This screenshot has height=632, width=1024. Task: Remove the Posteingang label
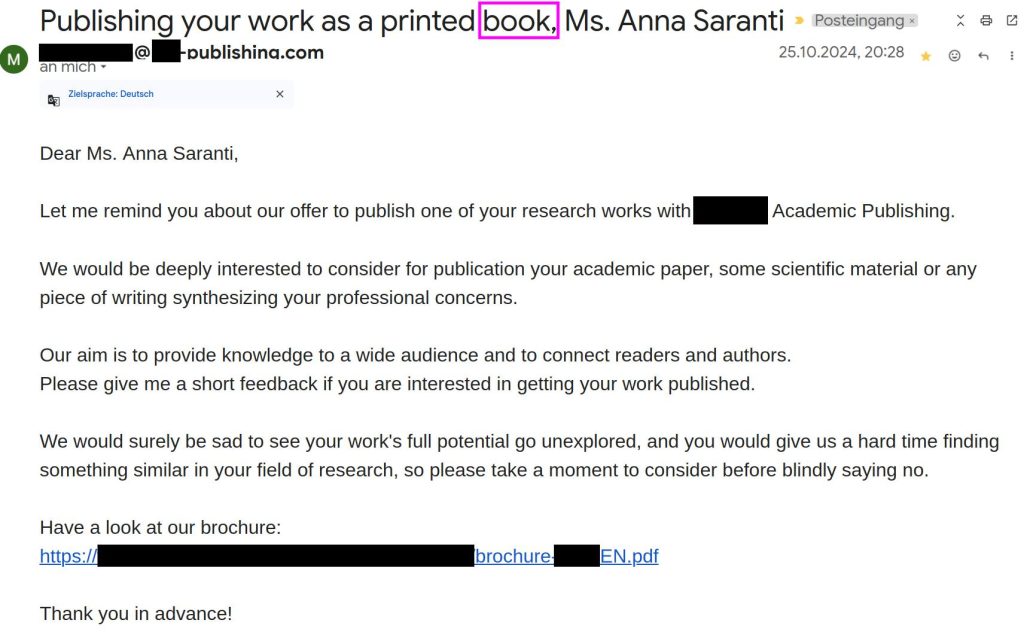912,21
